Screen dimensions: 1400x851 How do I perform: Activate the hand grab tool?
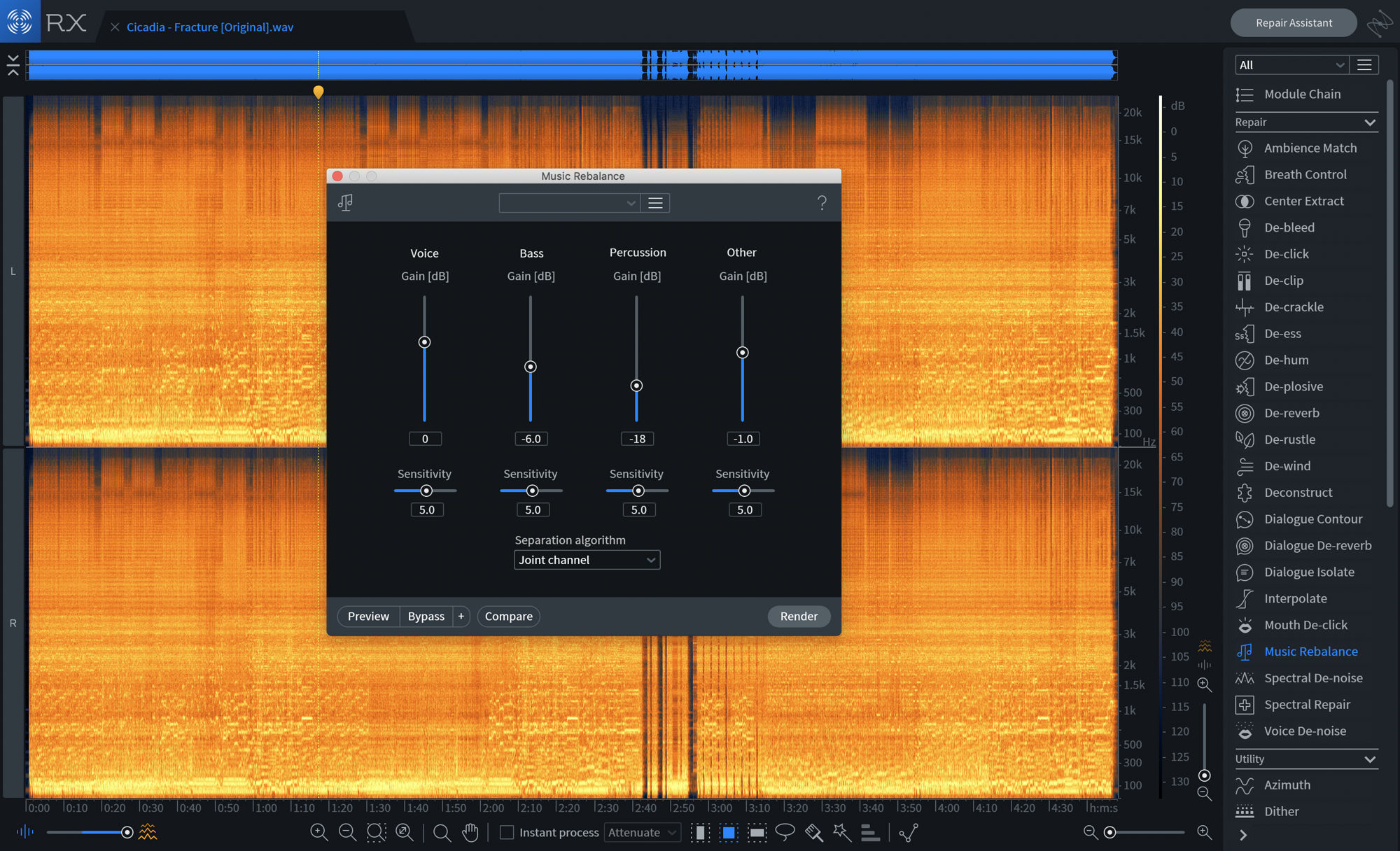470,832
